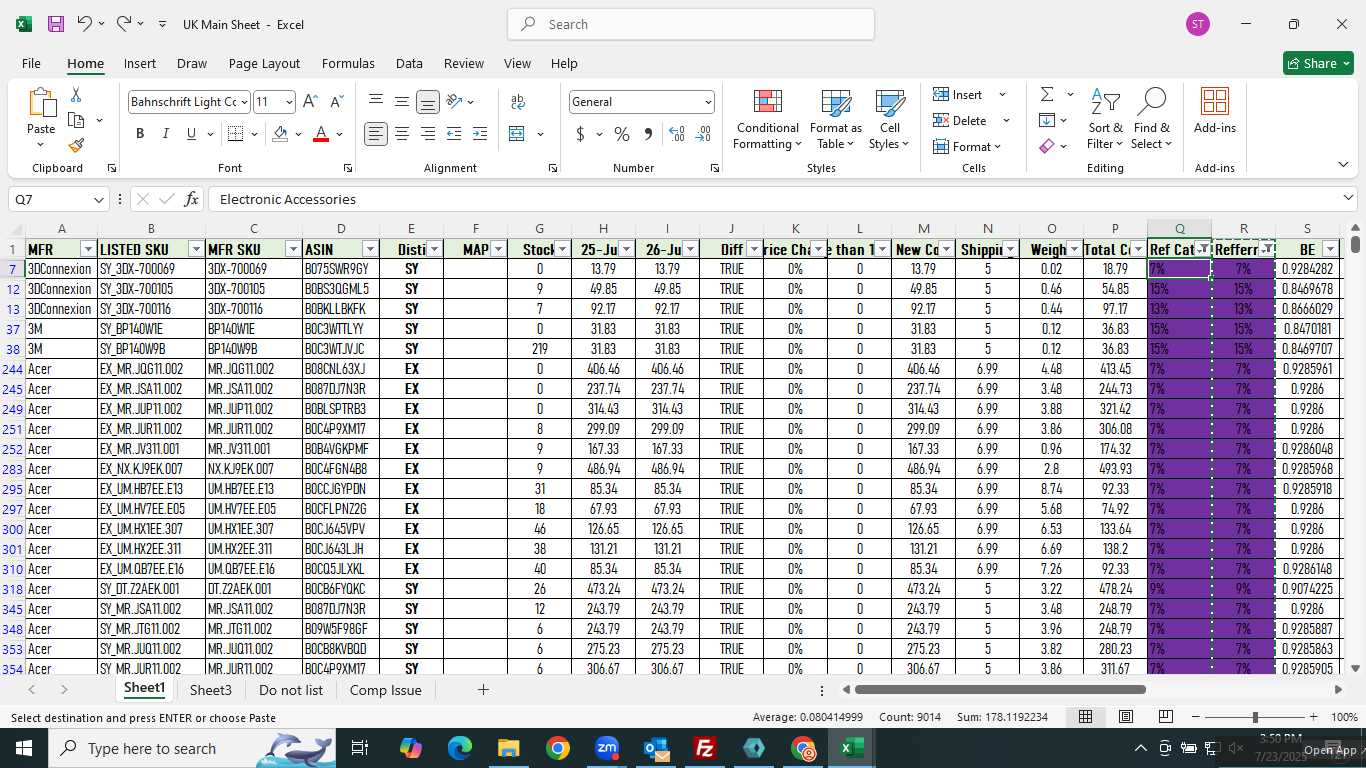
Task: Click the Search box in title bar
Action: (x=691, y=24)
